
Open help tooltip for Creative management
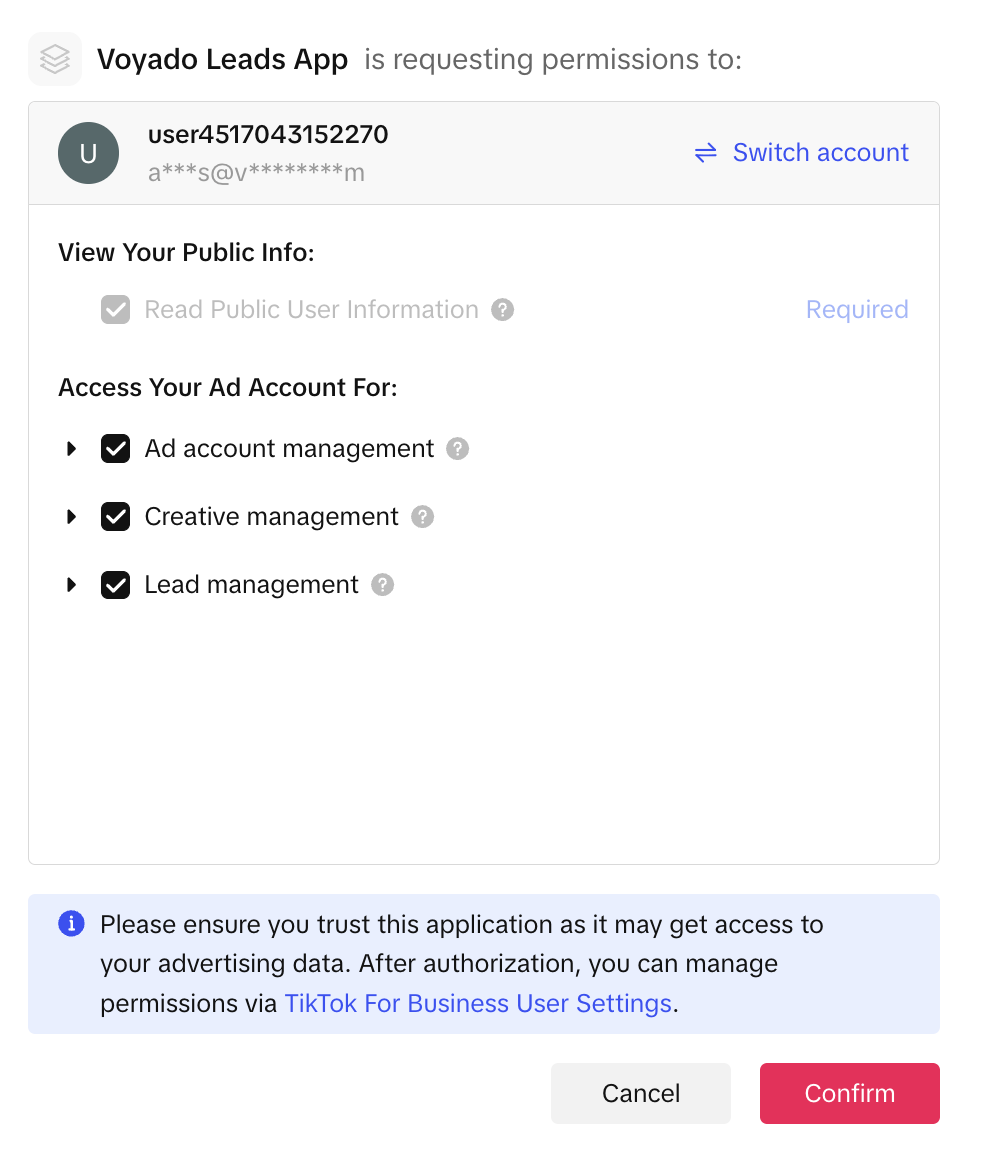pyautogui.click(x=422, y=517)
